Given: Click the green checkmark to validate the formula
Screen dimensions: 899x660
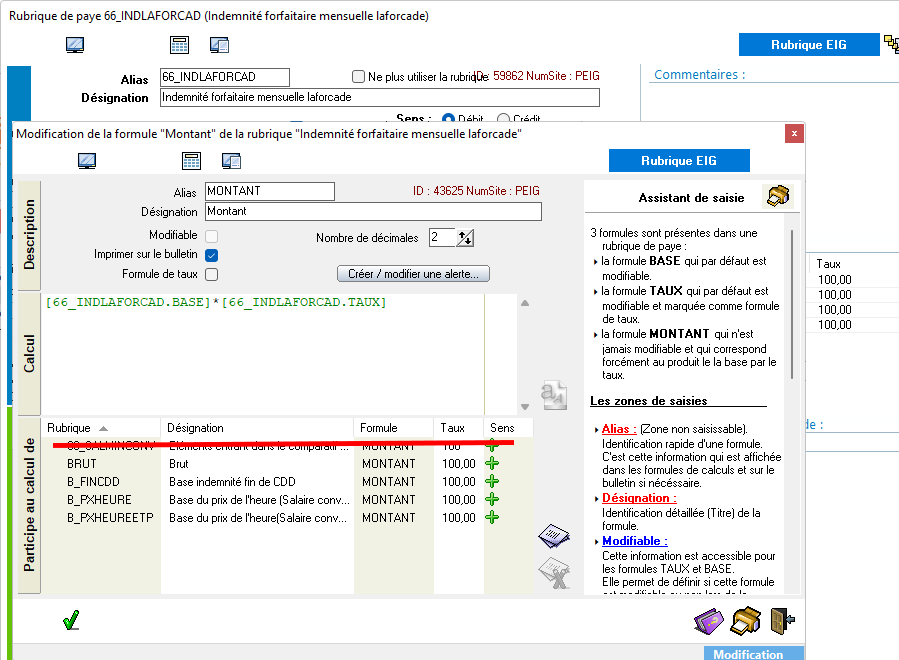Looking at the screenshot, I should click(70, 621).
